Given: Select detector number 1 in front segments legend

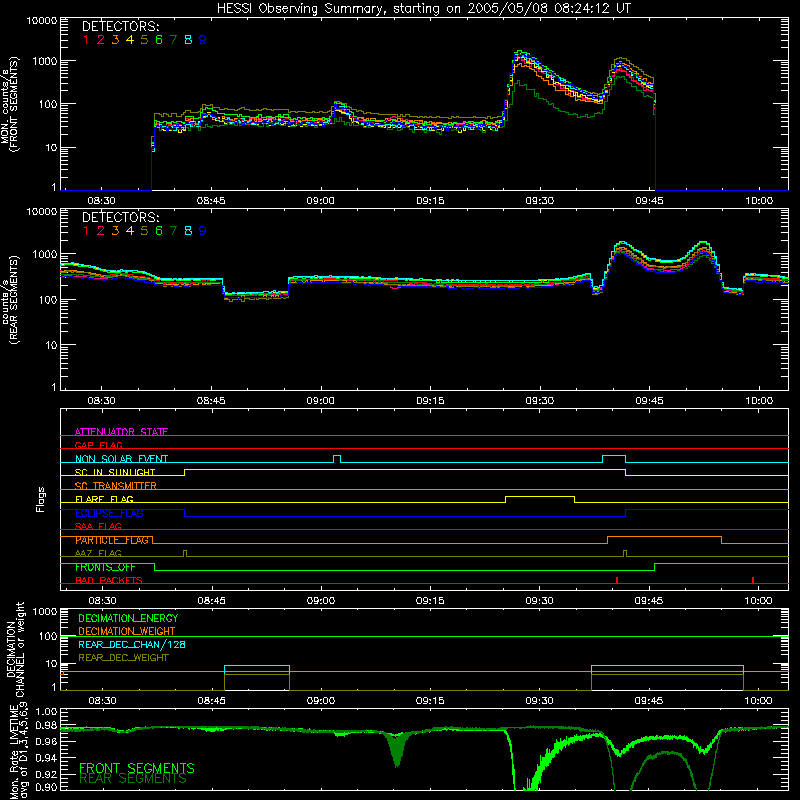Looking at the screenshot, I should [x=86, y=40].
